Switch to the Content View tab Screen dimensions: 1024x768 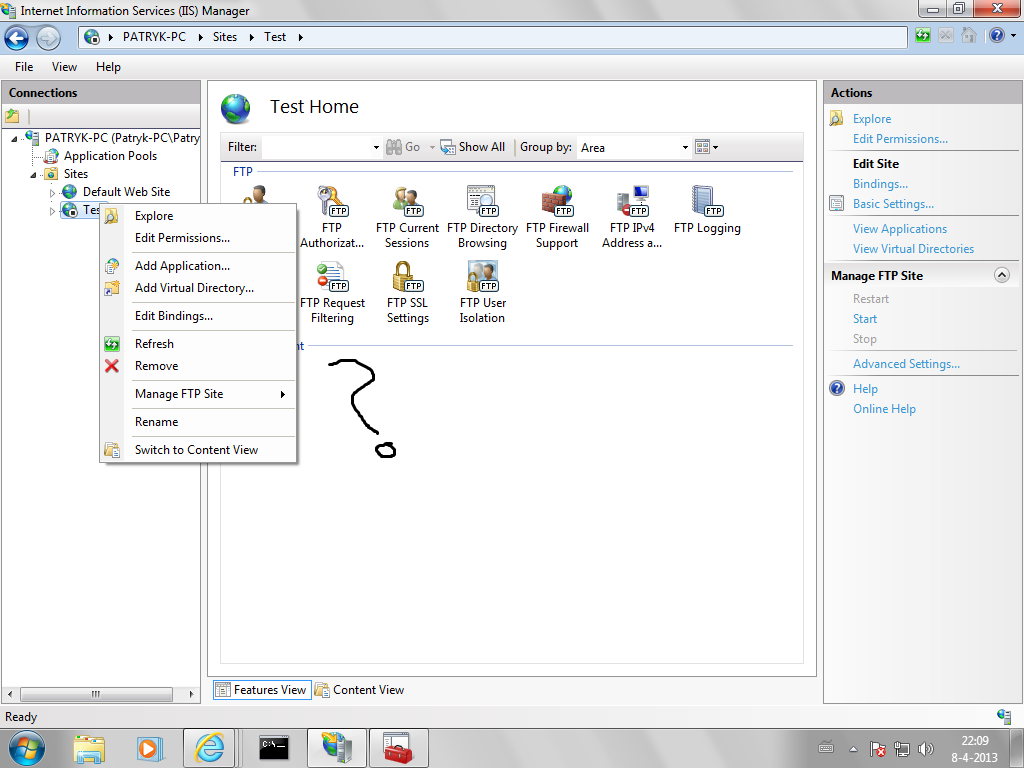click(x=360, y=690)
